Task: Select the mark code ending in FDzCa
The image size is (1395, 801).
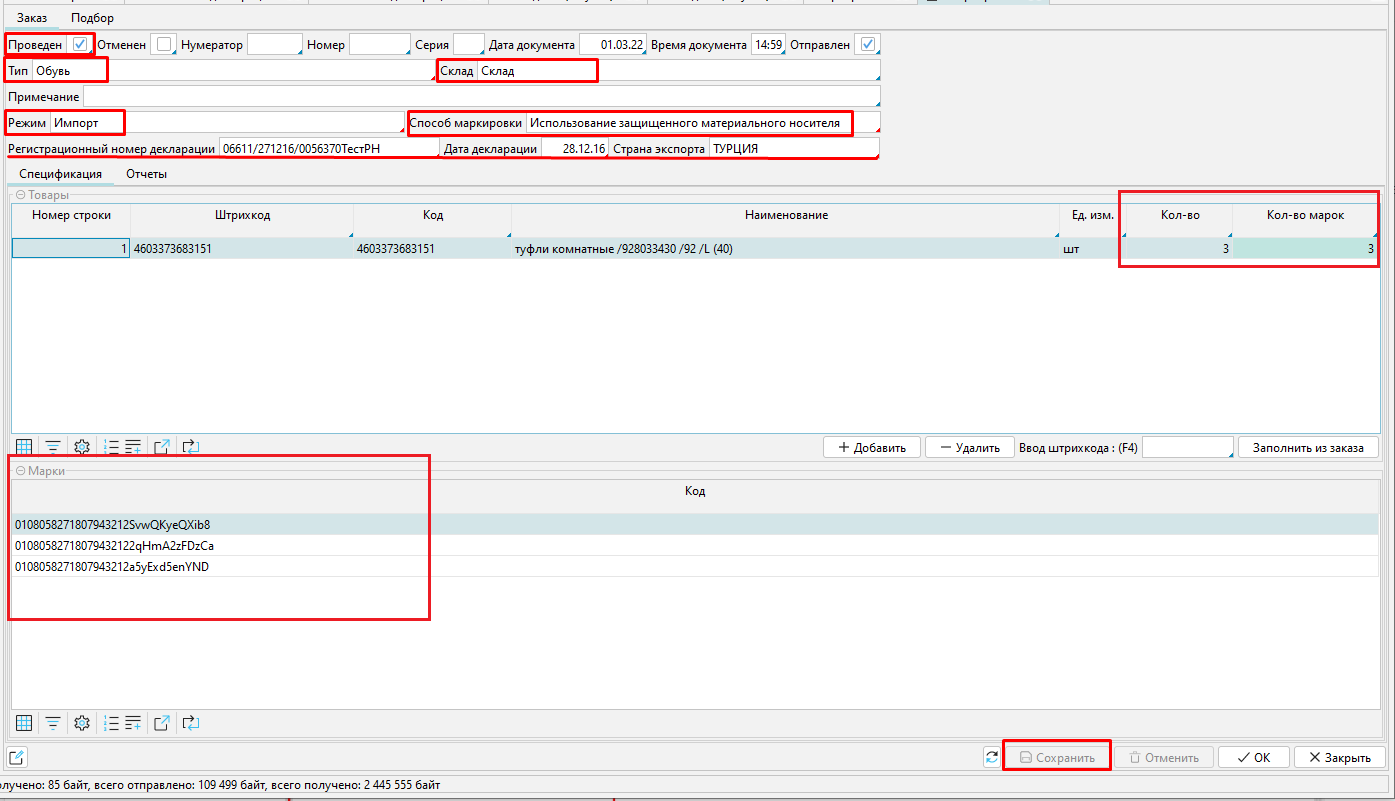Action: coord(114,546)
